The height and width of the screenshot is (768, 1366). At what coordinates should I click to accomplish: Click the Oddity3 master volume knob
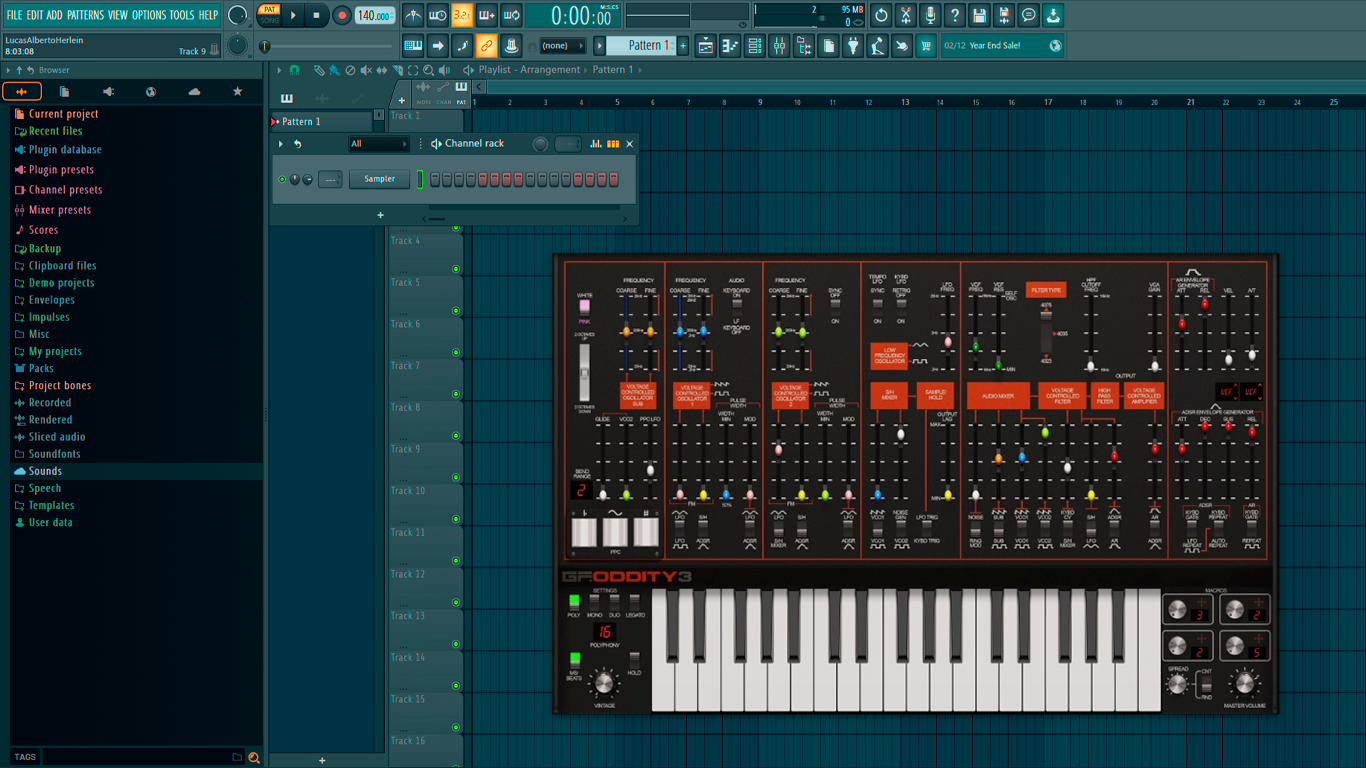coord(1243,684)
